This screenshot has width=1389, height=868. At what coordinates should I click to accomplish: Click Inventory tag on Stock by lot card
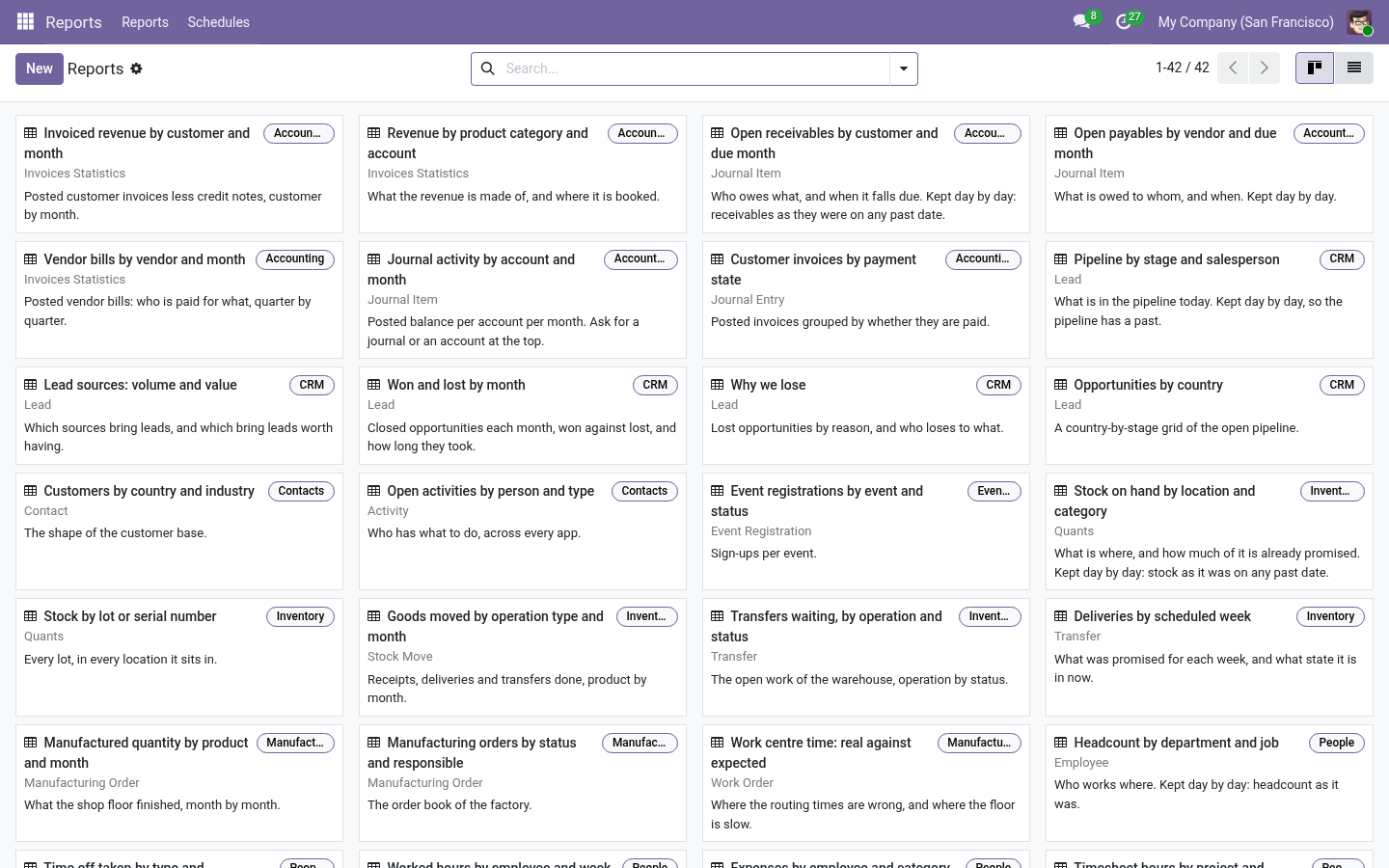click(300, 616)
